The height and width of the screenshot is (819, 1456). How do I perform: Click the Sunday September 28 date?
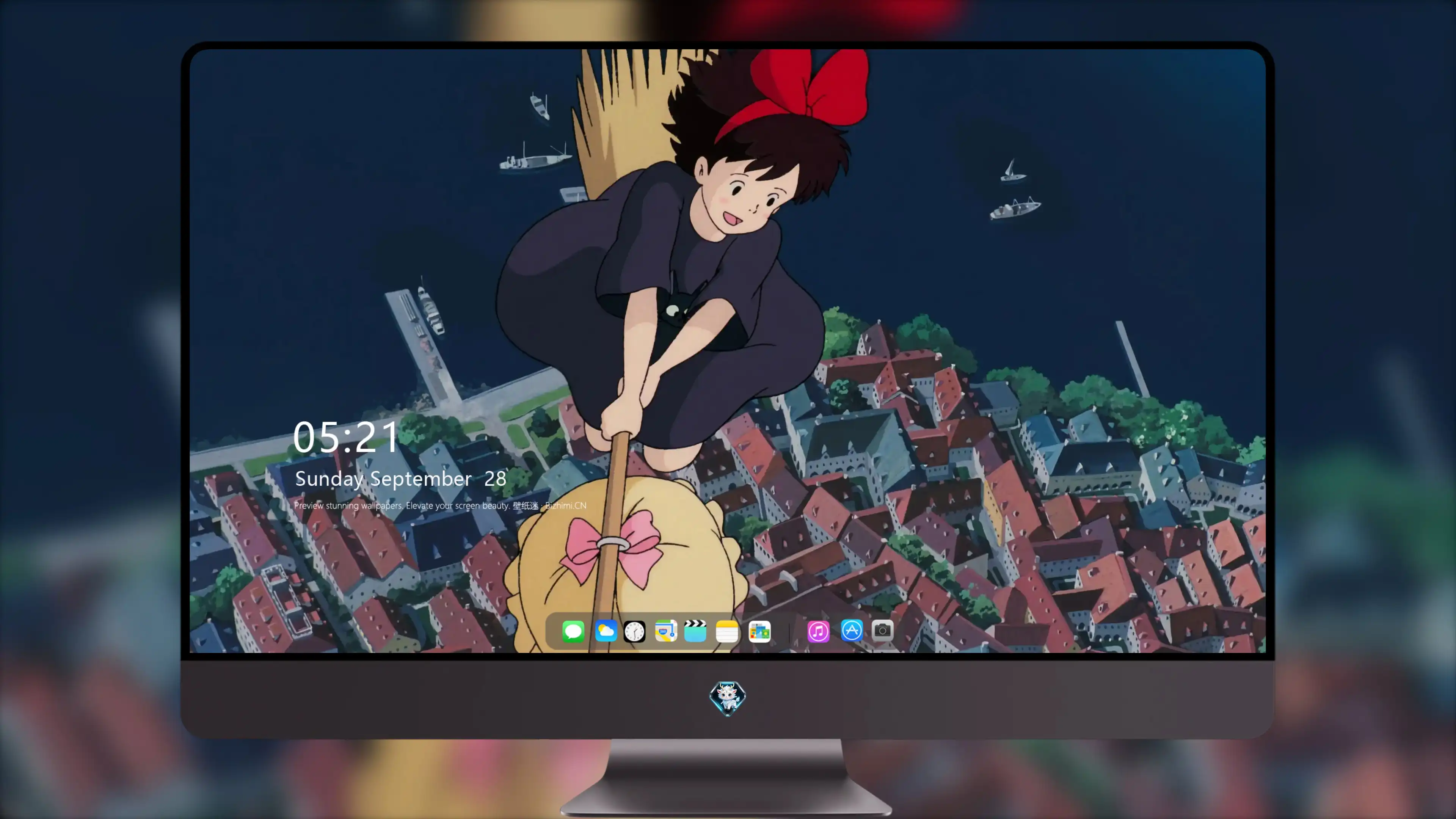[x=401, y=479]
